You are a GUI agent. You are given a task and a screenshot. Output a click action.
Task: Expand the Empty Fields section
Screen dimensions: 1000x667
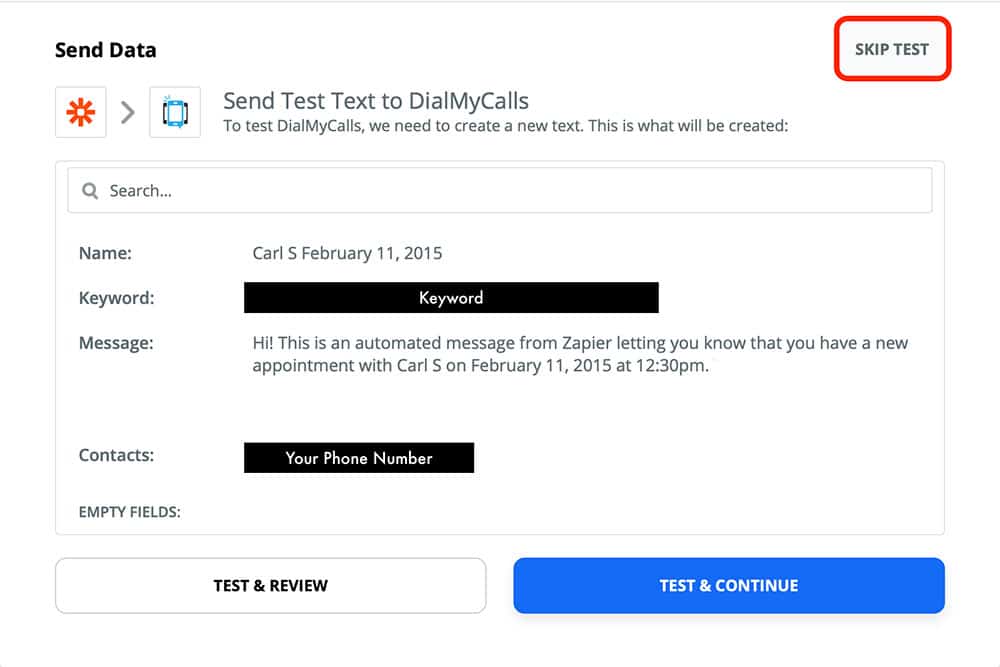click(x=129, y=512)
